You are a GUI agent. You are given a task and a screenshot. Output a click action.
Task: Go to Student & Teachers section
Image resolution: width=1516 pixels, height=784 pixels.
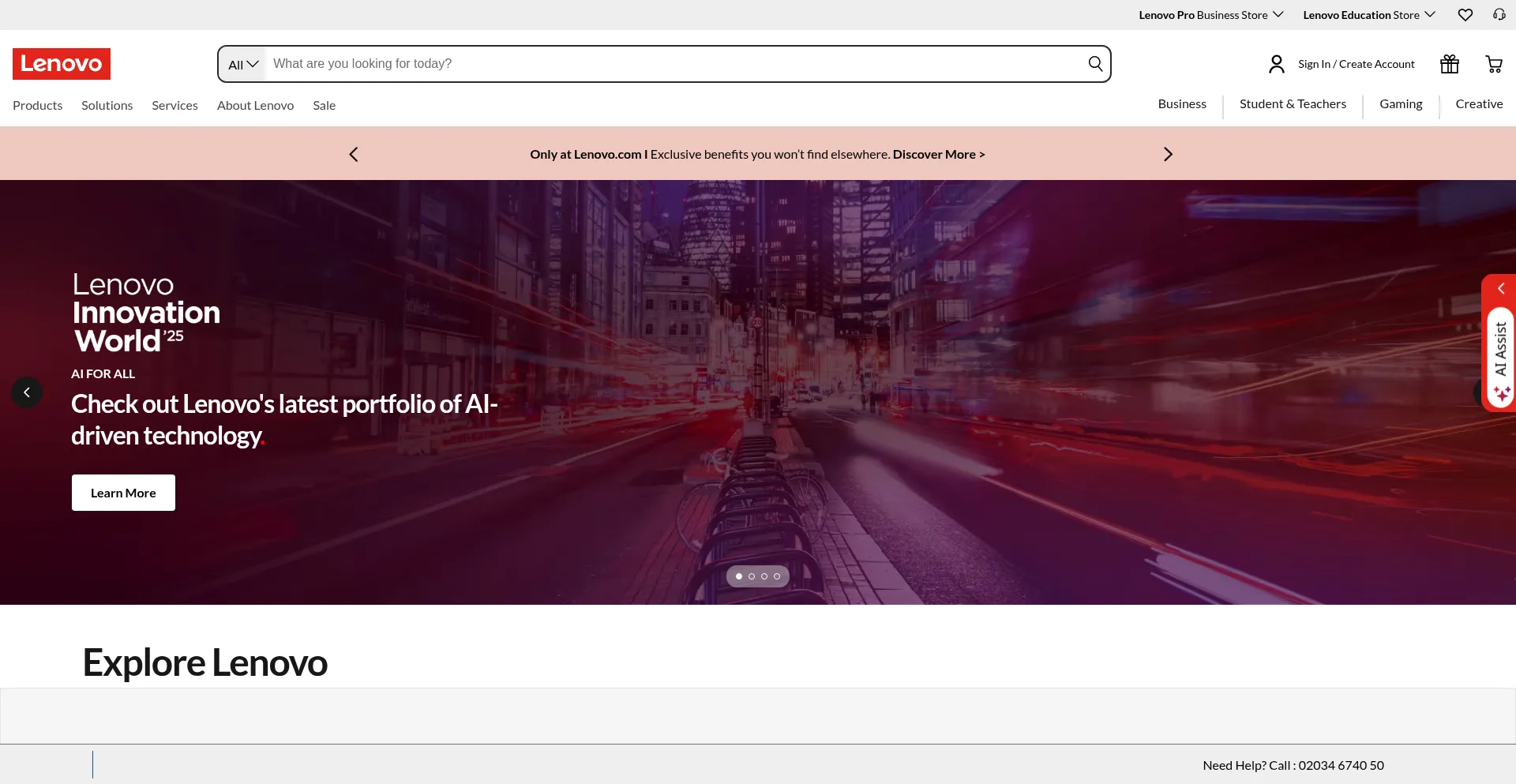[1293, 104]
